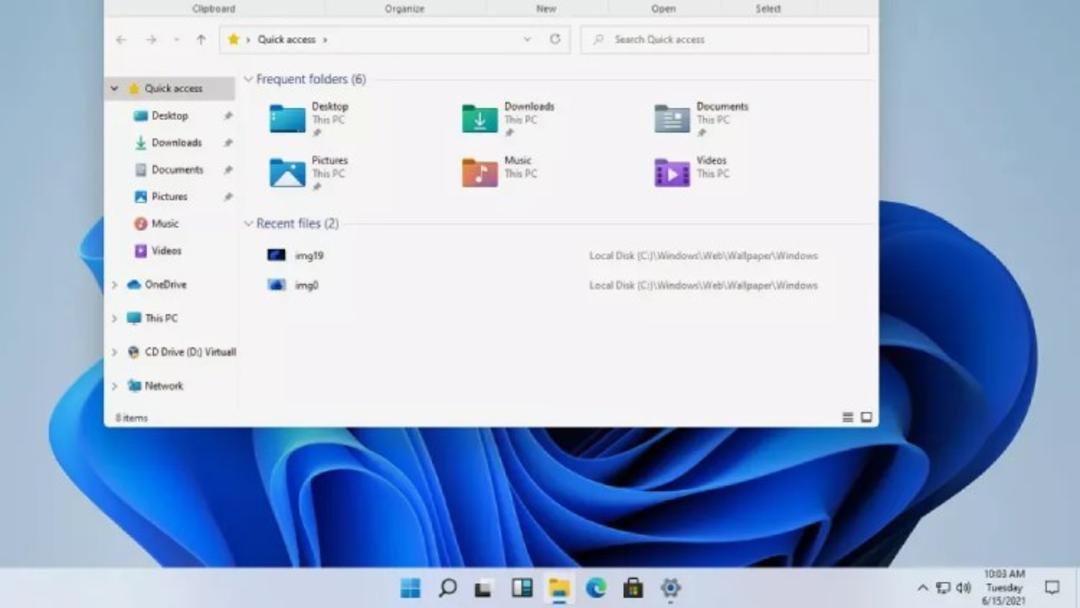Click the Search Quick access field
Image resolution: width=1080 pixels, height=608 pixels.
point(725,40)
